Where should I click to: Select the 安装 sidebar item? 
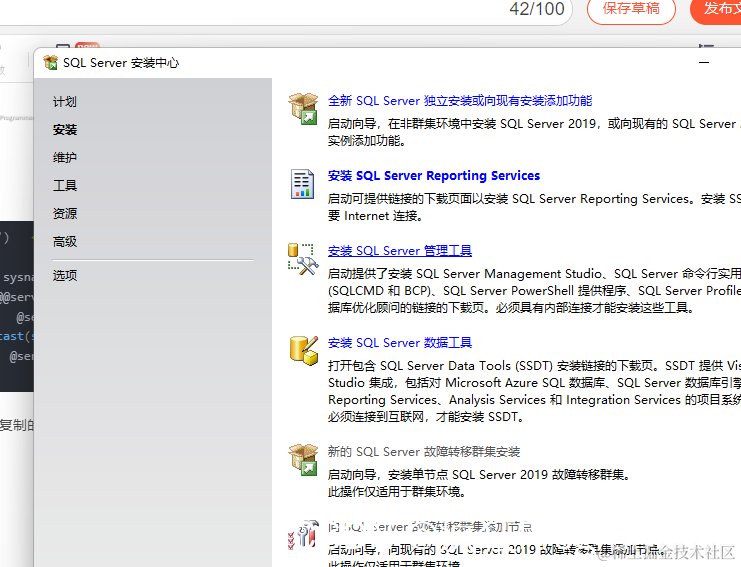point(65,129)
